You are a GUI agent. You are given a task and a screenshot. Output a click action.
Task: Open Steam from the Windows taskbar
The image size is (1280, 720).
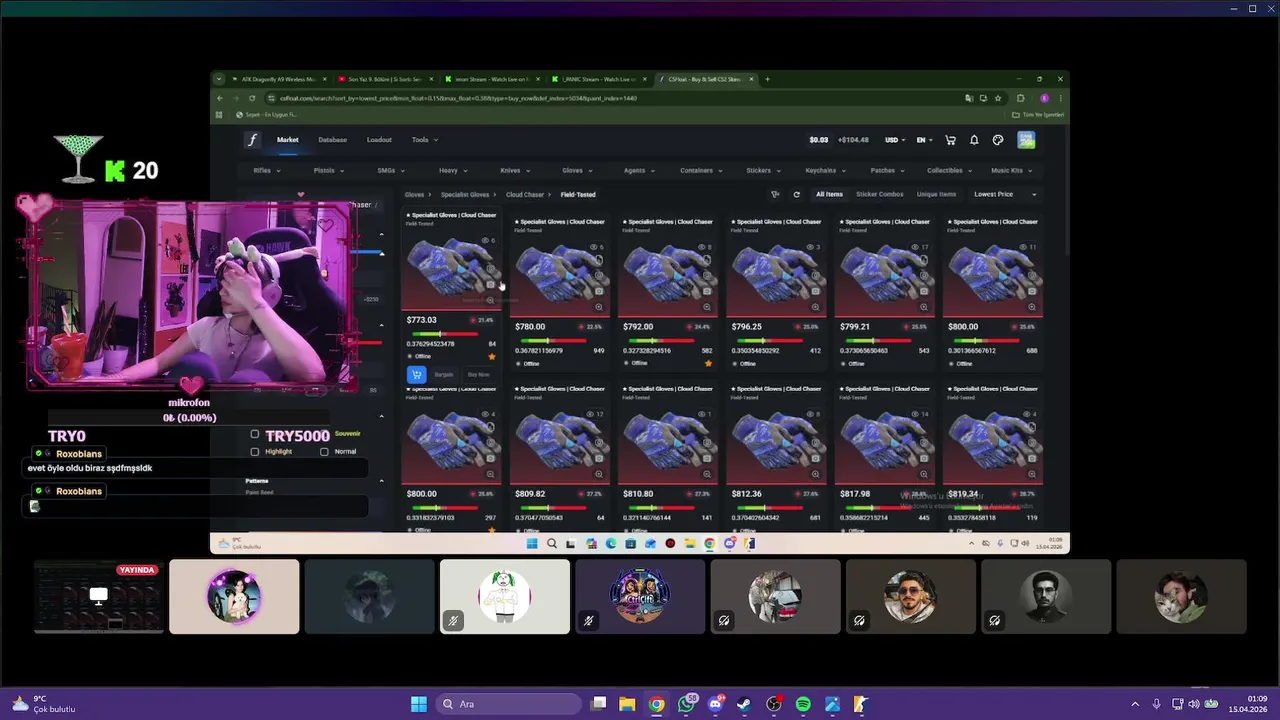[744, 704]
